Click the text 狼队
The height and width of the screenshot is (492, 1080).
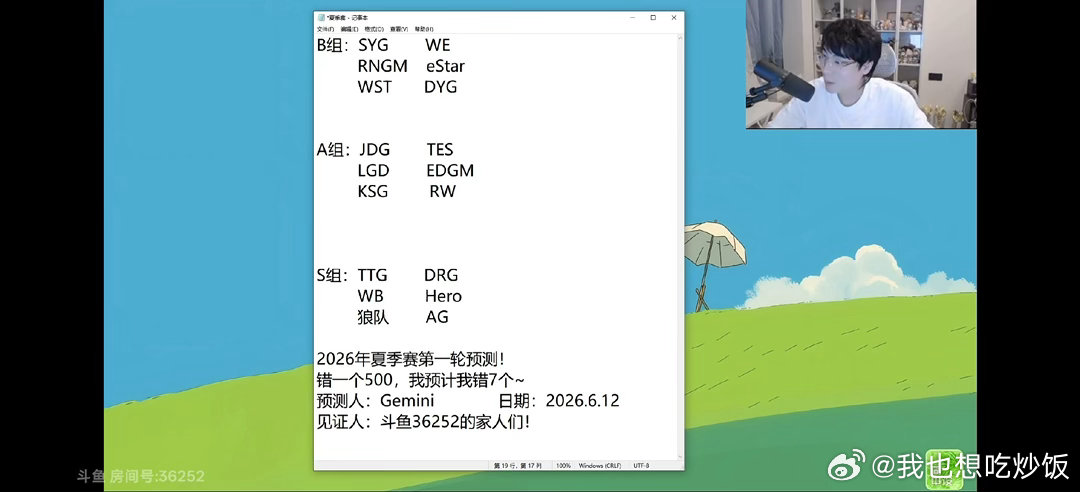tap(373, 317)
